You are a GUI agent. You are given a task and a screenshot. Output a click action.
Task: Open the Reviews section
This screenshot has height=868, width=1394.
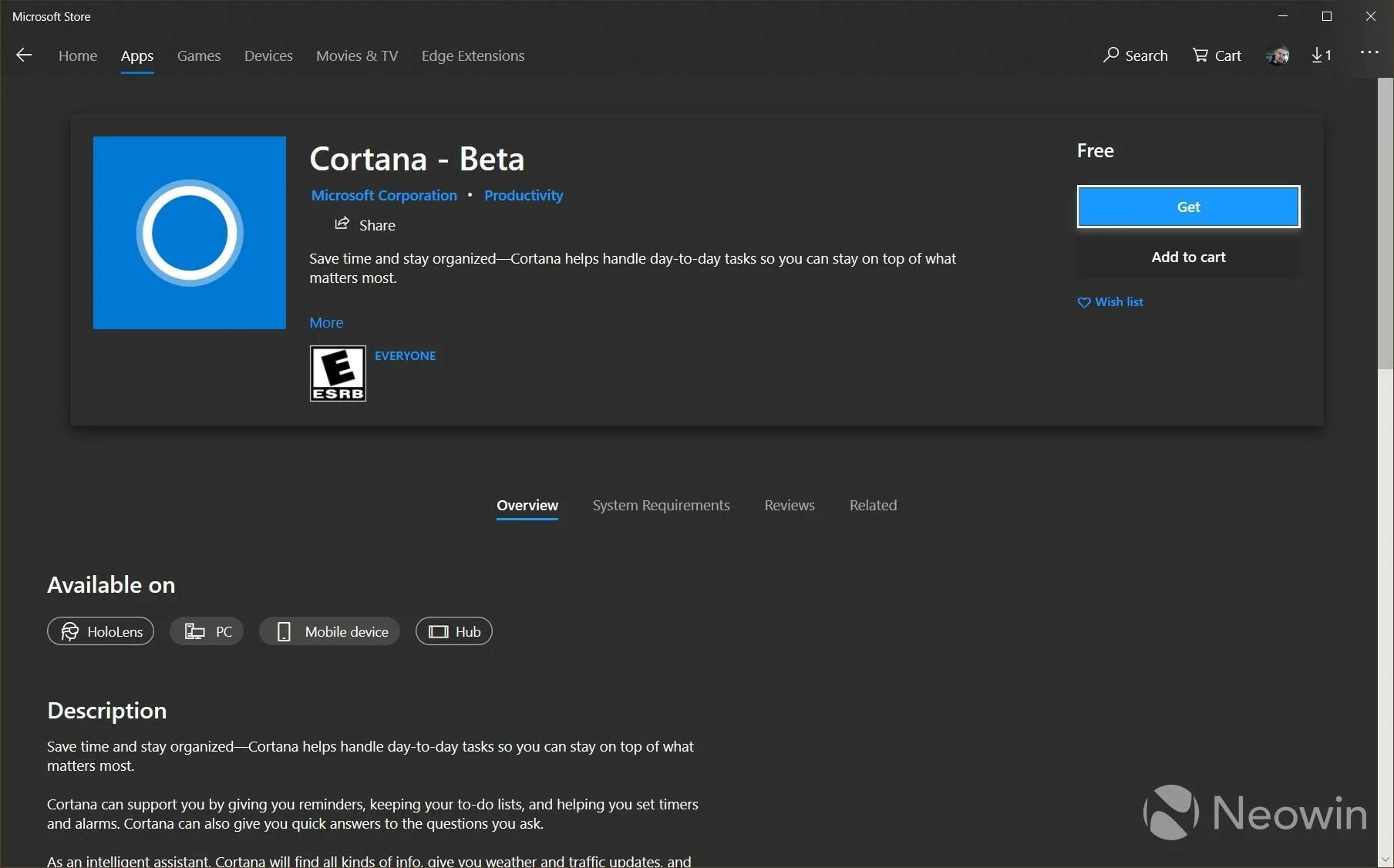(x=790, y=506)
